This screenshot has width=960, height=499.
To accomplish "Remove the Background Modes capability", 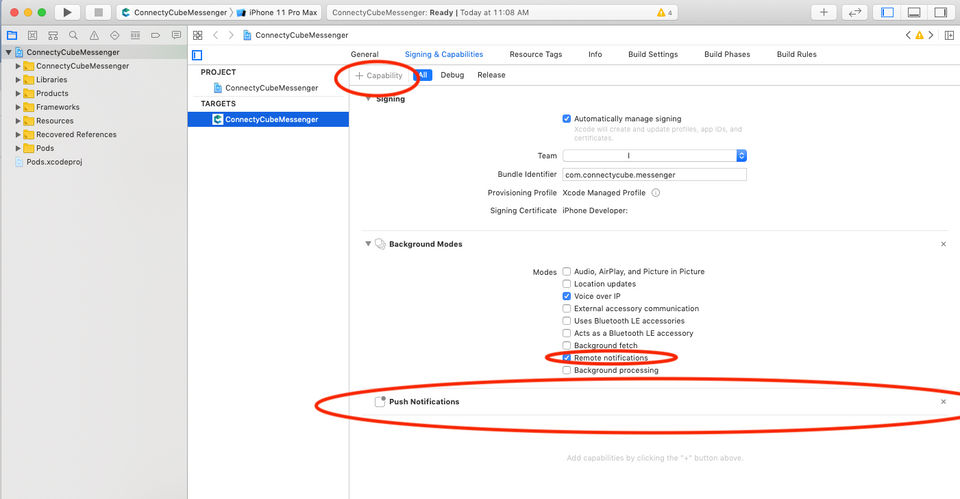I will (x=943, y=244).
